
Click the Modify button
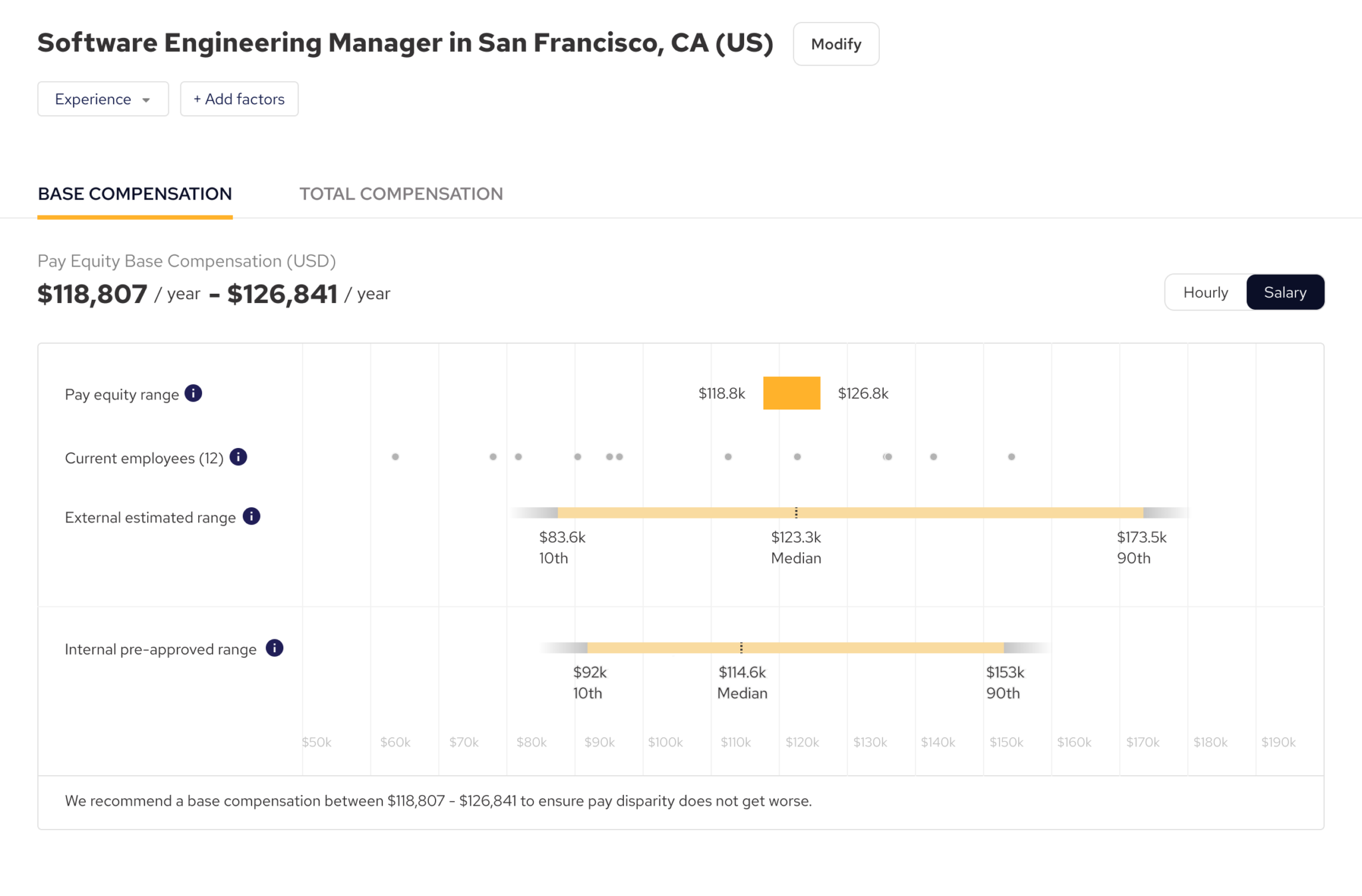tap(836, 43)
